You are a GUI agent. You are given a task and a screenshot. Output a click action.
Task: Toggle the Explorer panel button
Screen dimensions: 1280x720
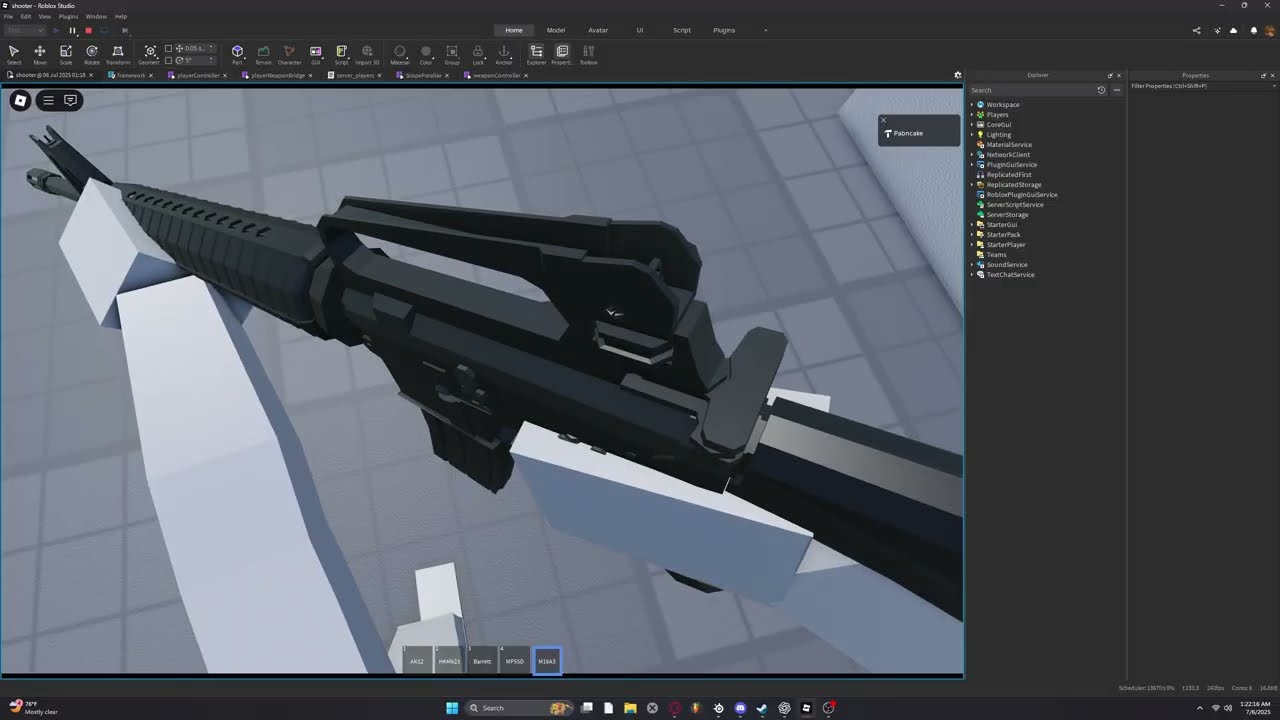coord(537,54)
